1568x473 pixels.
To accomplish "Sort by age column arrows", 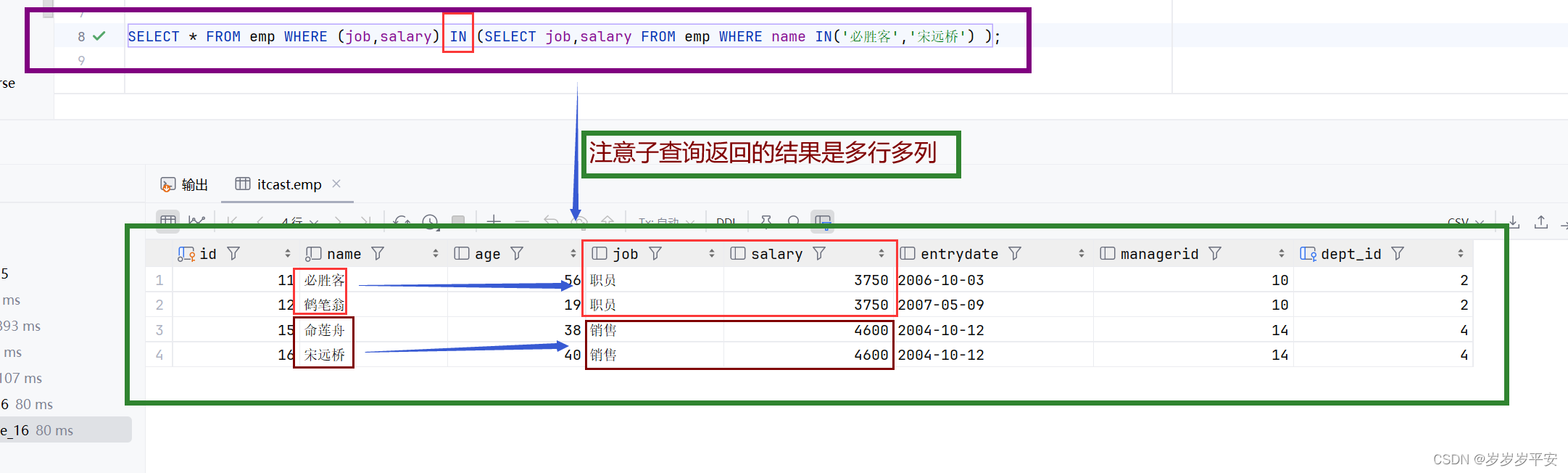I will (573, 253).
